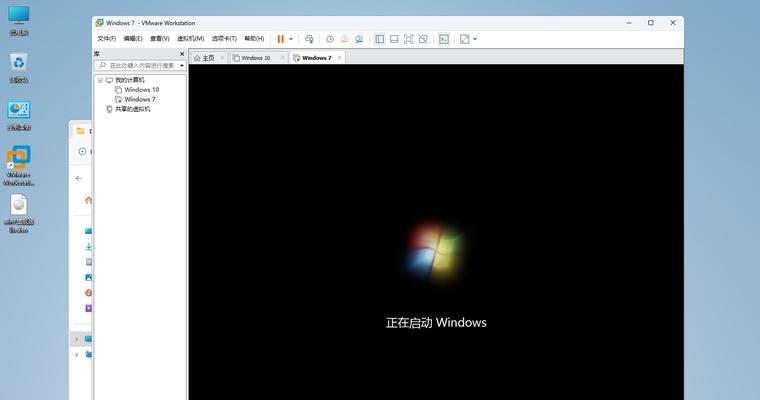Revert to snapshot using the orange icon
Viewport: 760px width, 400px height.
point(344,39)
